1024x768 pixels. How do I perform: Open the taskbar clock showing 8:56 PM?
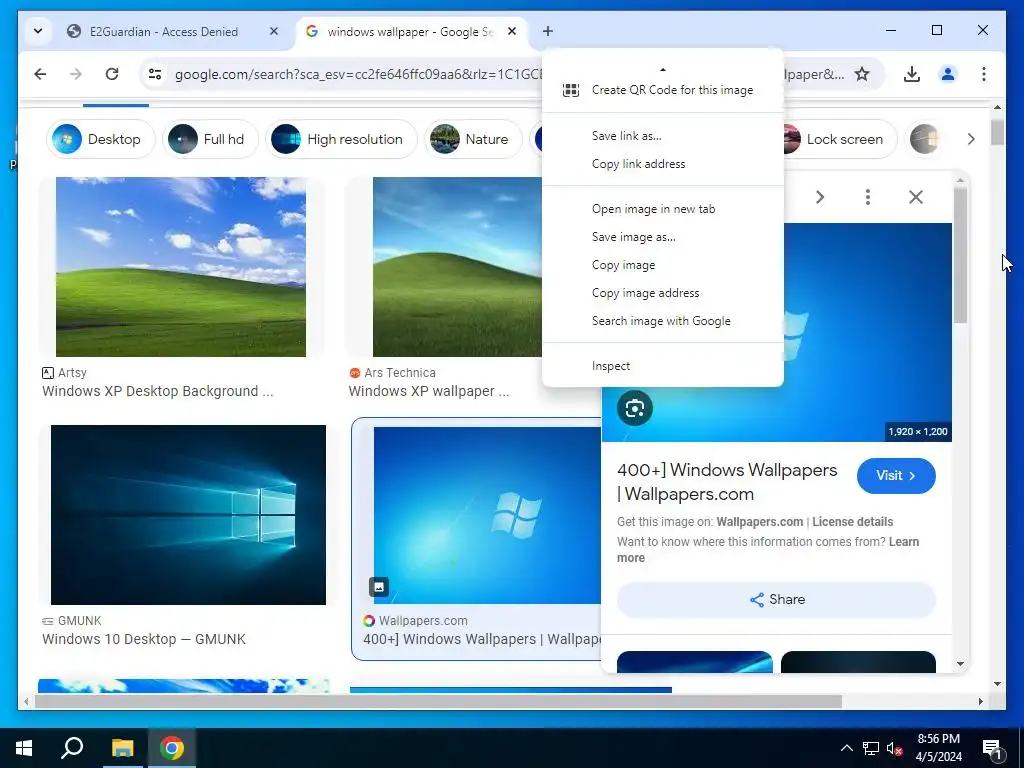point(938,748)
